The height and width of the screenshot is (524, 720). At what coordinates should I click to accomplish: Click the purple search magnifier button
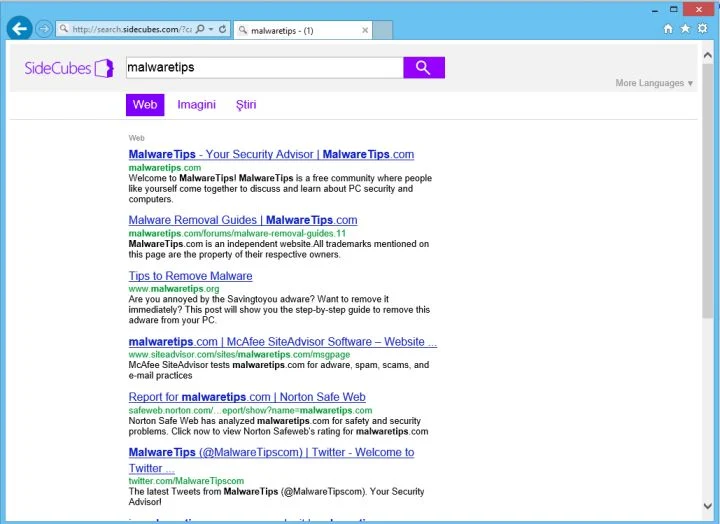coord(424,68)
